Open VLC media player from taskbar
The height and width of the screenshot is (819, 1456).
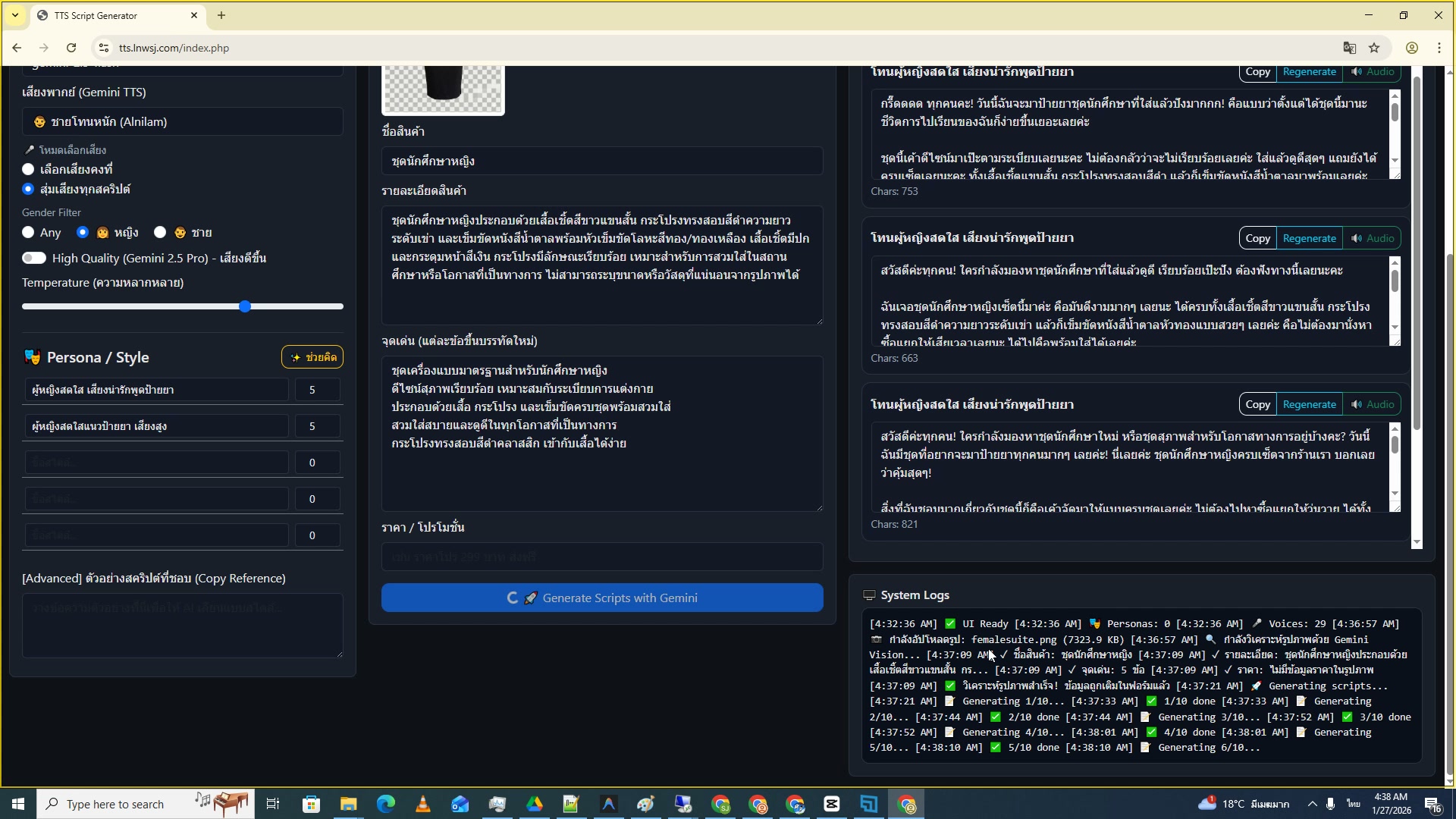(423, 804)
